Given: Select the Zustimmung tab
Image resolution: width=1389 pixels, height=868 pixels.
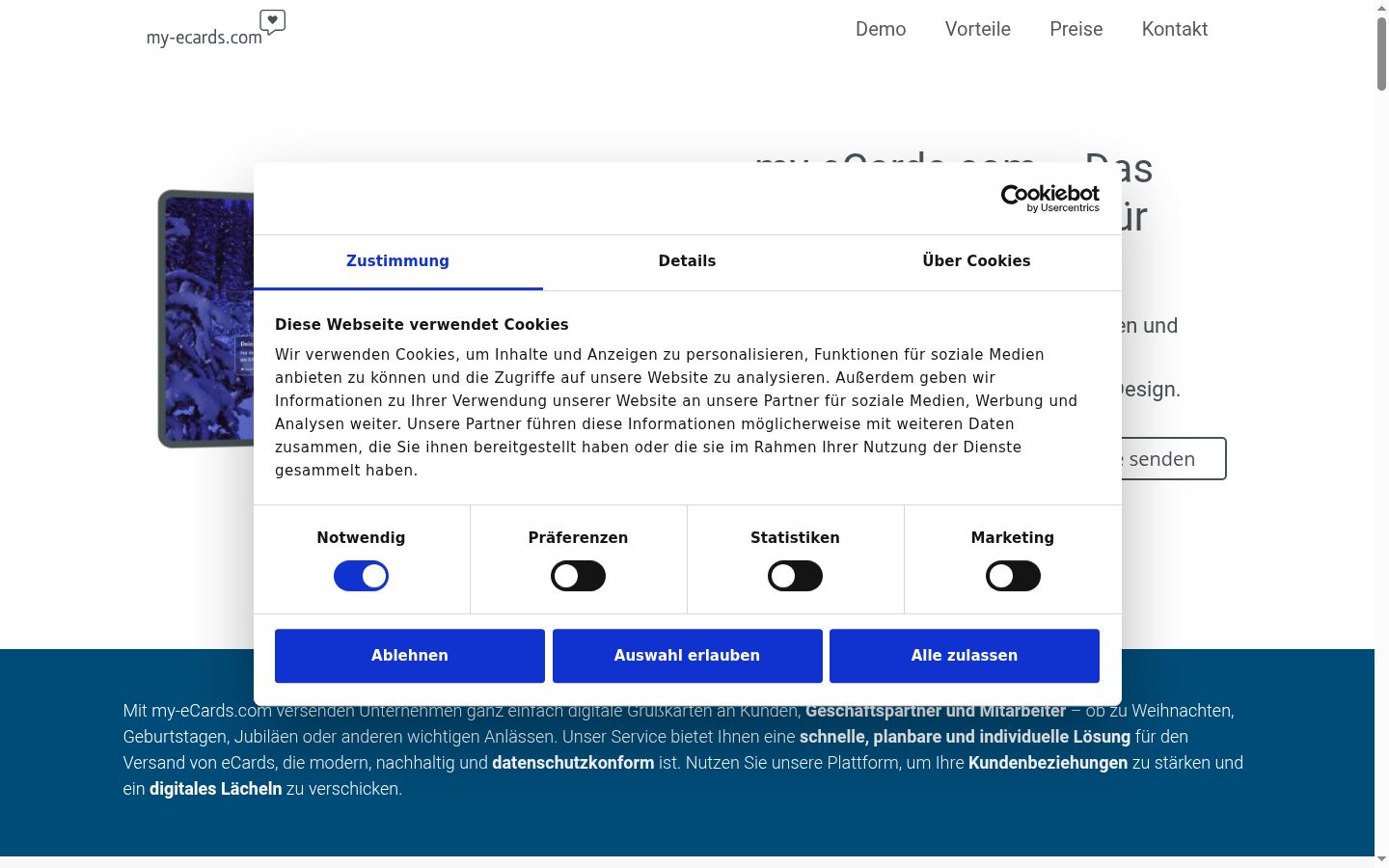Looking at the screenshot, I should [x=397, y=261].
